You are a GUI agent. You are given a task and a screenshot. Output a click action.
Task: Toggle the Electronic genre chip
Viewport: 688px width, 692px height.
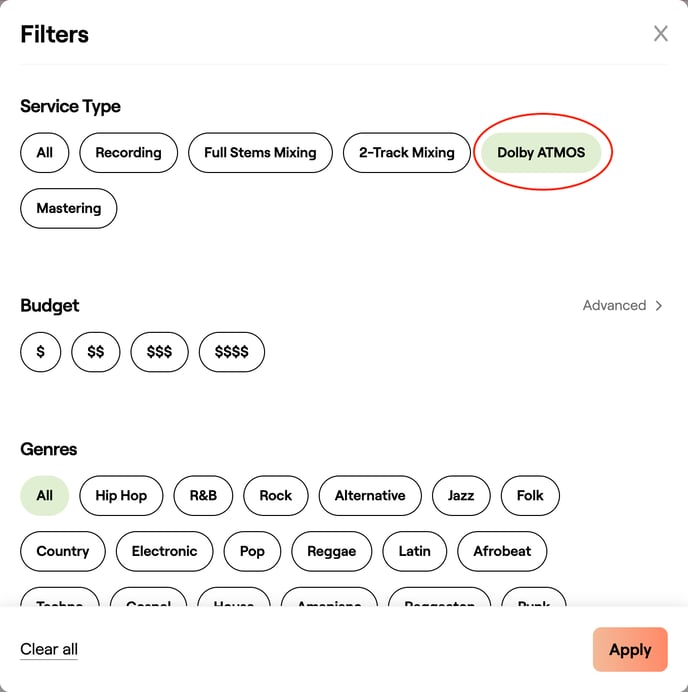pyautogui.click(x=164, y=551)
